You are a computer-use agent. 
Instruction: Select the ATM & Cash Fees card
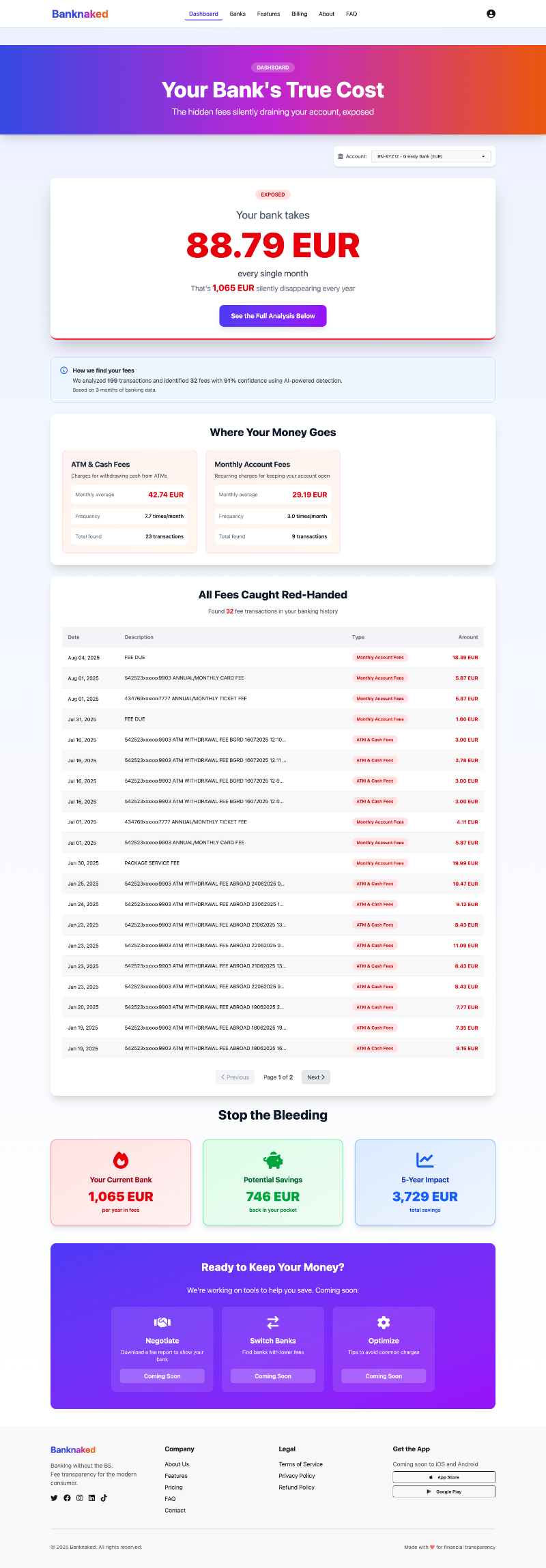[x=130, y=501]
